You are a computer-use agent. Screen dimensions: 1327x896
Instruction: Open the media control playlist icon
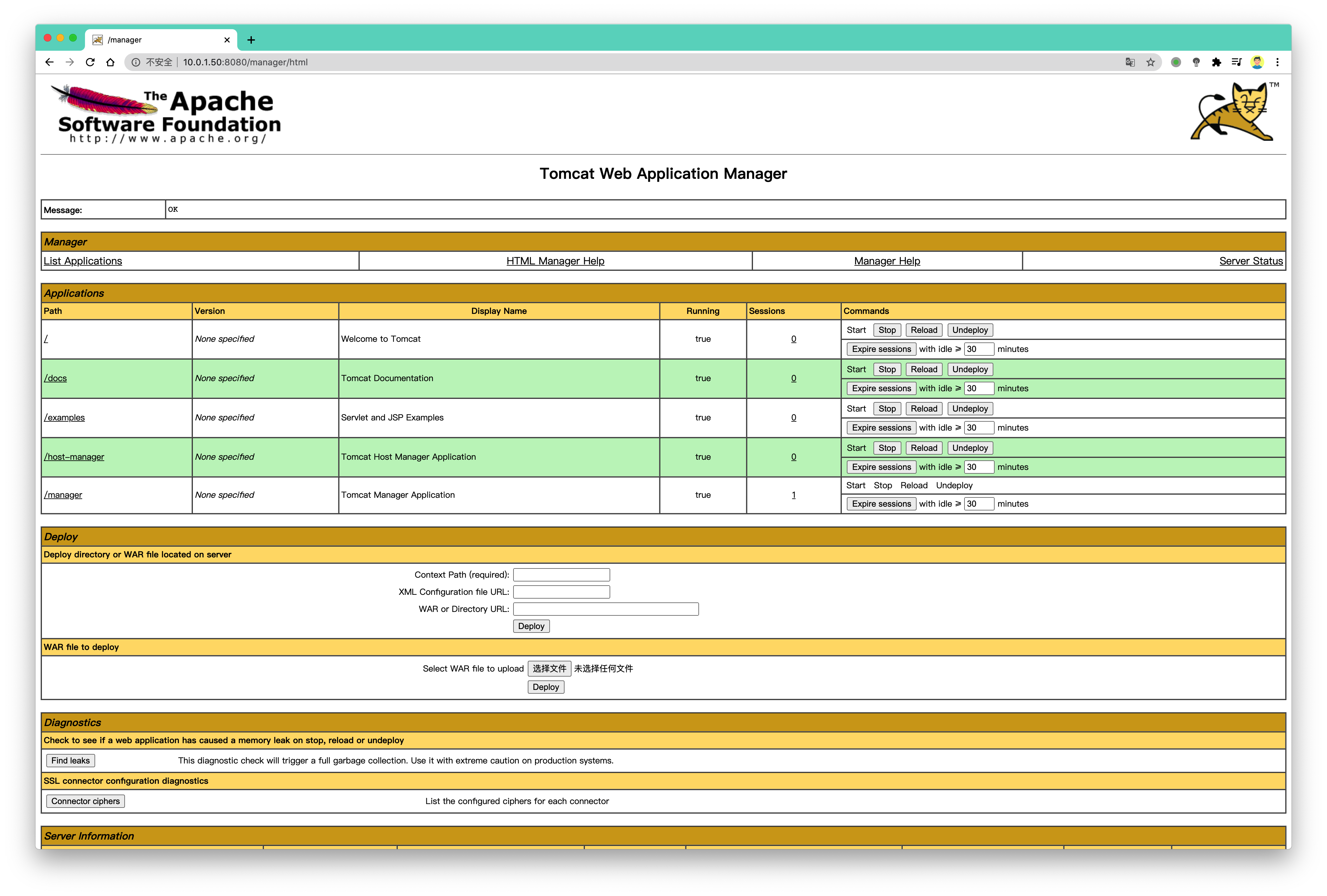[x=1237, y=62]
